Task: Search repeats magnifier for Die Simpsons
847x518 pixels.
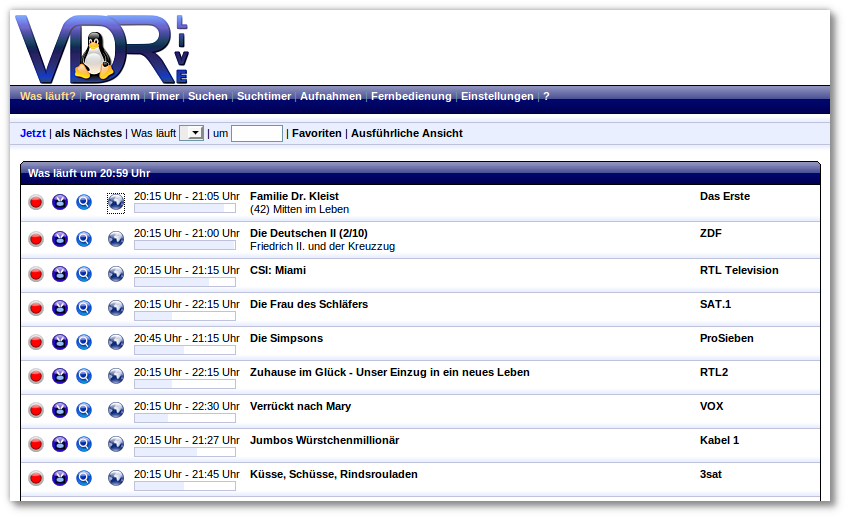Action: (84, 342)
